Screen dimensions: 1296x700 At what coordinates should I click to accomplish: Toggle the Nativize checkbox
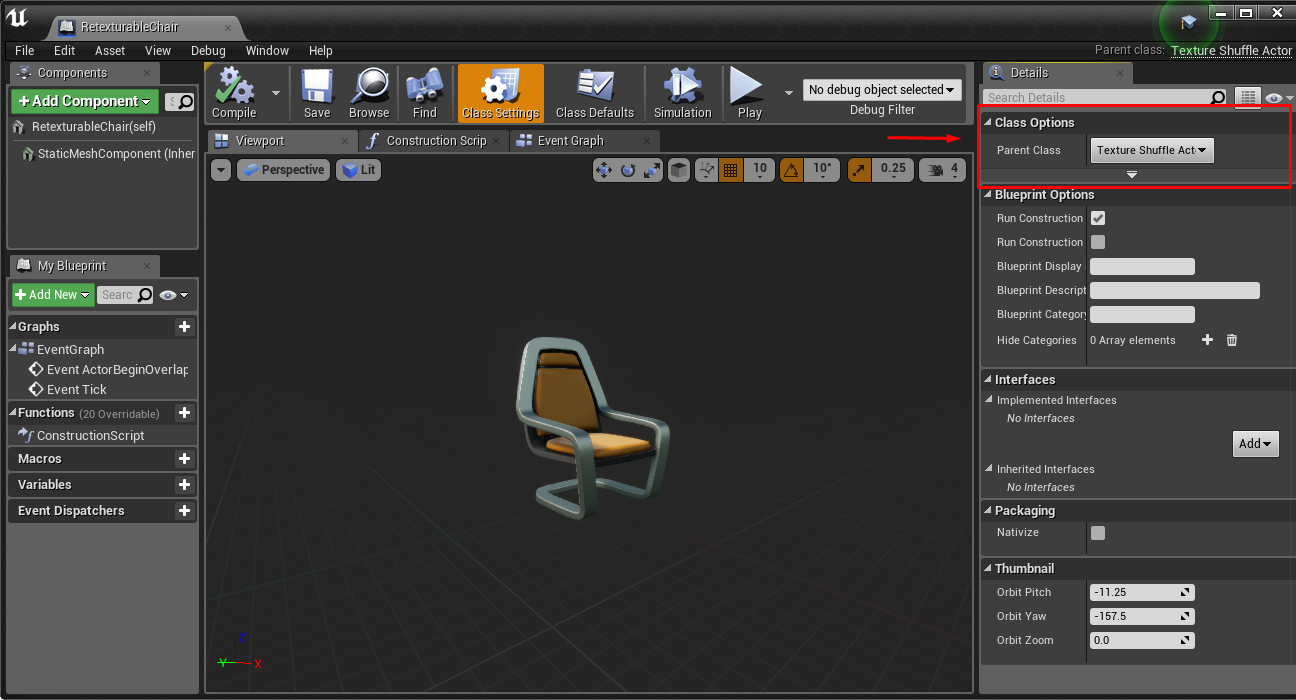(x=1098, y=533)
